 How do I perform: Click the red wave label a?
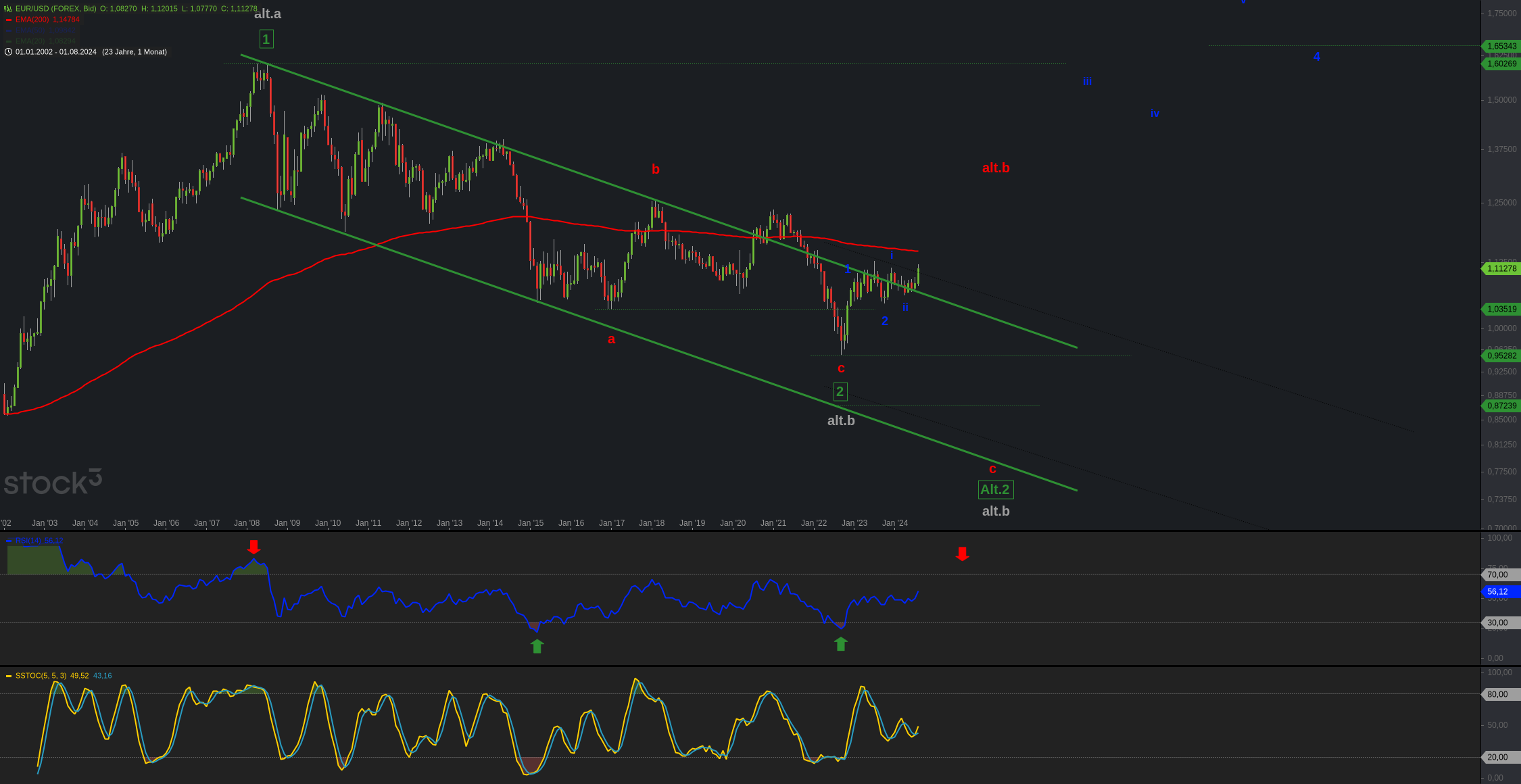(611, 339)
